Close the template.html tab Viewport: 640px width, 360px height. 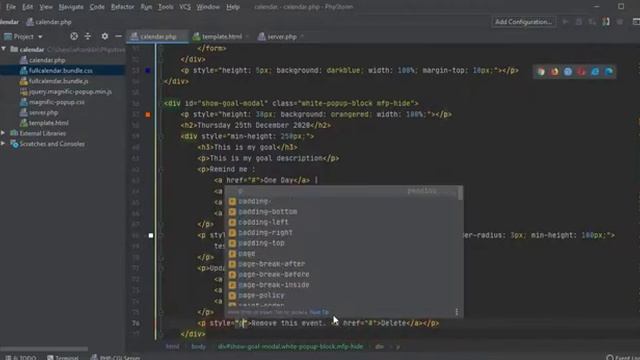click(247, 37)
